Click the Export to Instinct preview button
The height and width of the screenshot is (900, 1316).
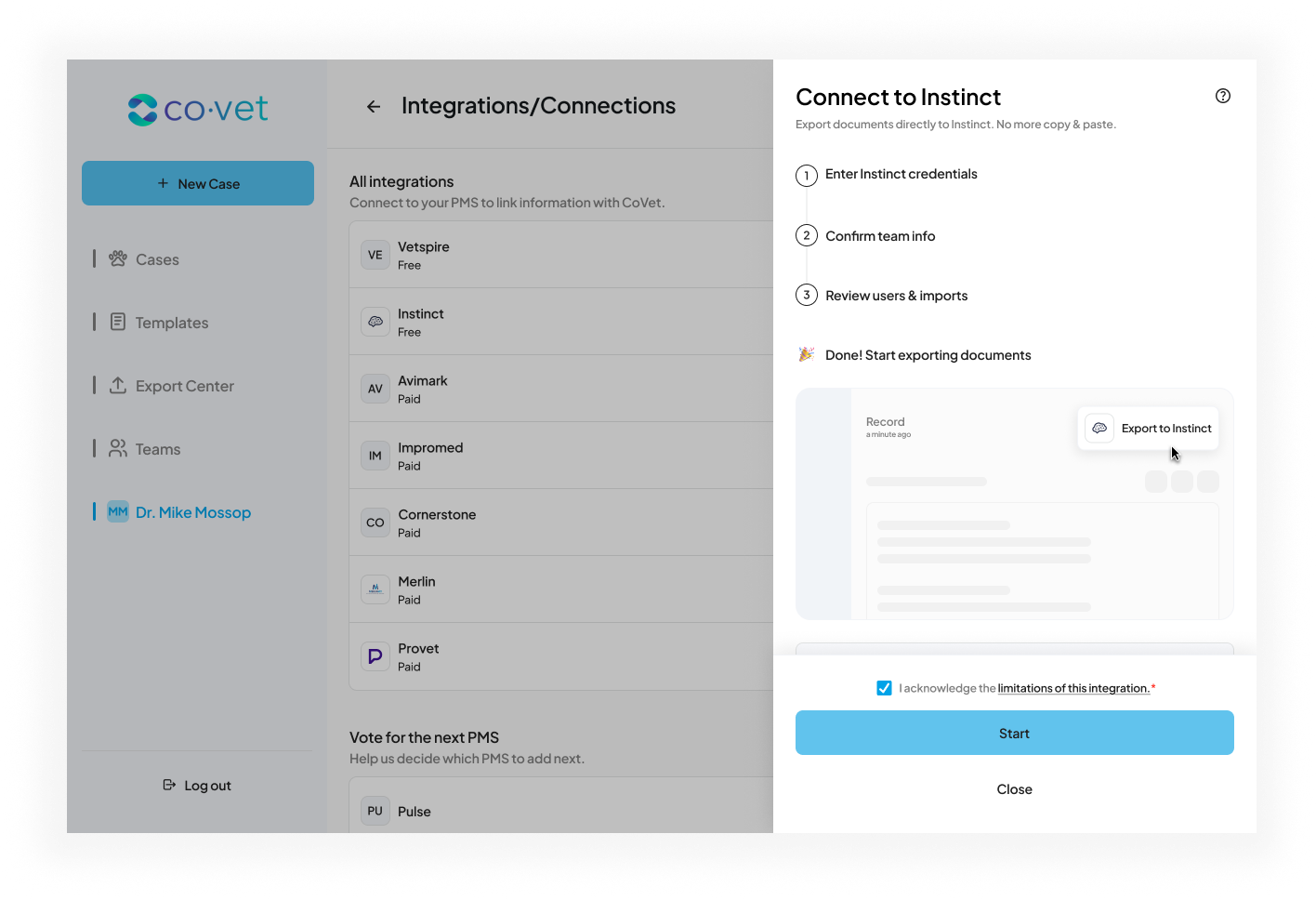pos(1148,429)
